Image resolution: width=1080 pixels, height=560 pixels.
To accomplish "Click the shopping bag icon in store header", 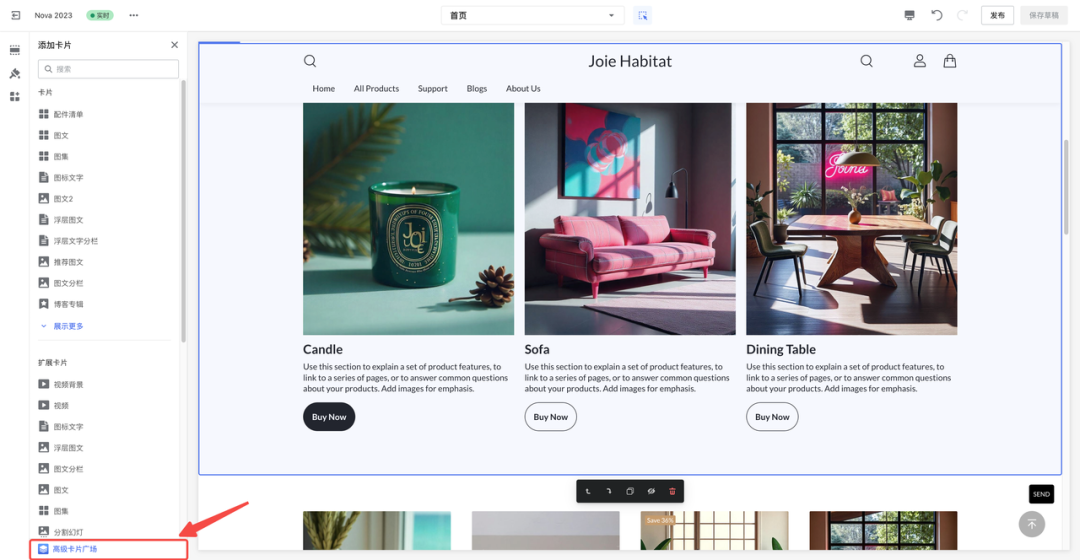I will (949, 61).
